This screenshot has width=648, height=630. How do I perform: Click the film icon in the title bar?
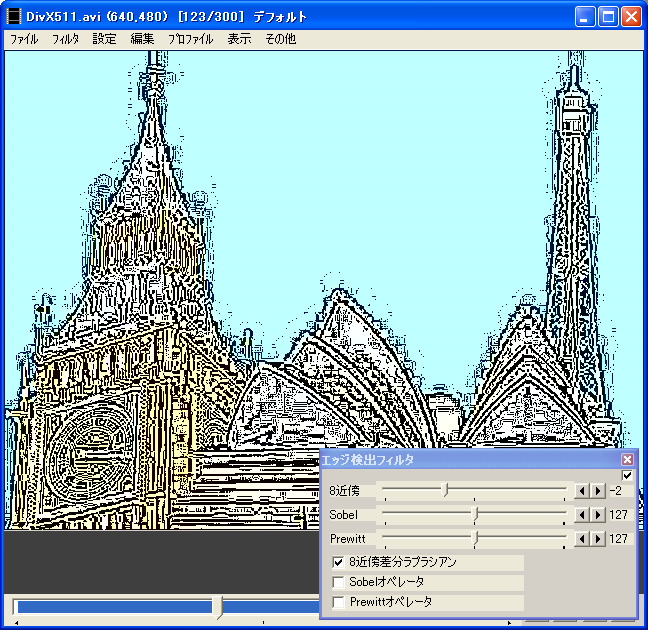click(14, 17)
